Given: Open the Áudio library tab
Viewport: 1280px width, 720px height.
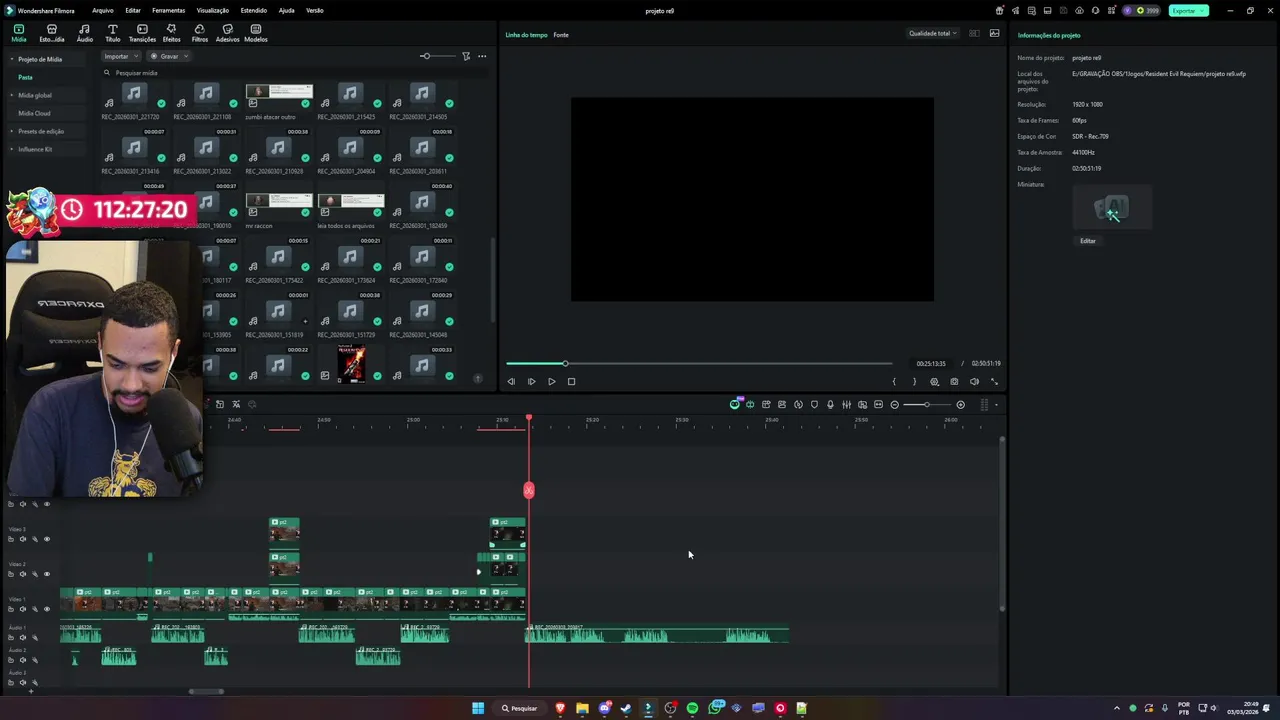Looking at the screenshot, I should click(x=84, y=33).
